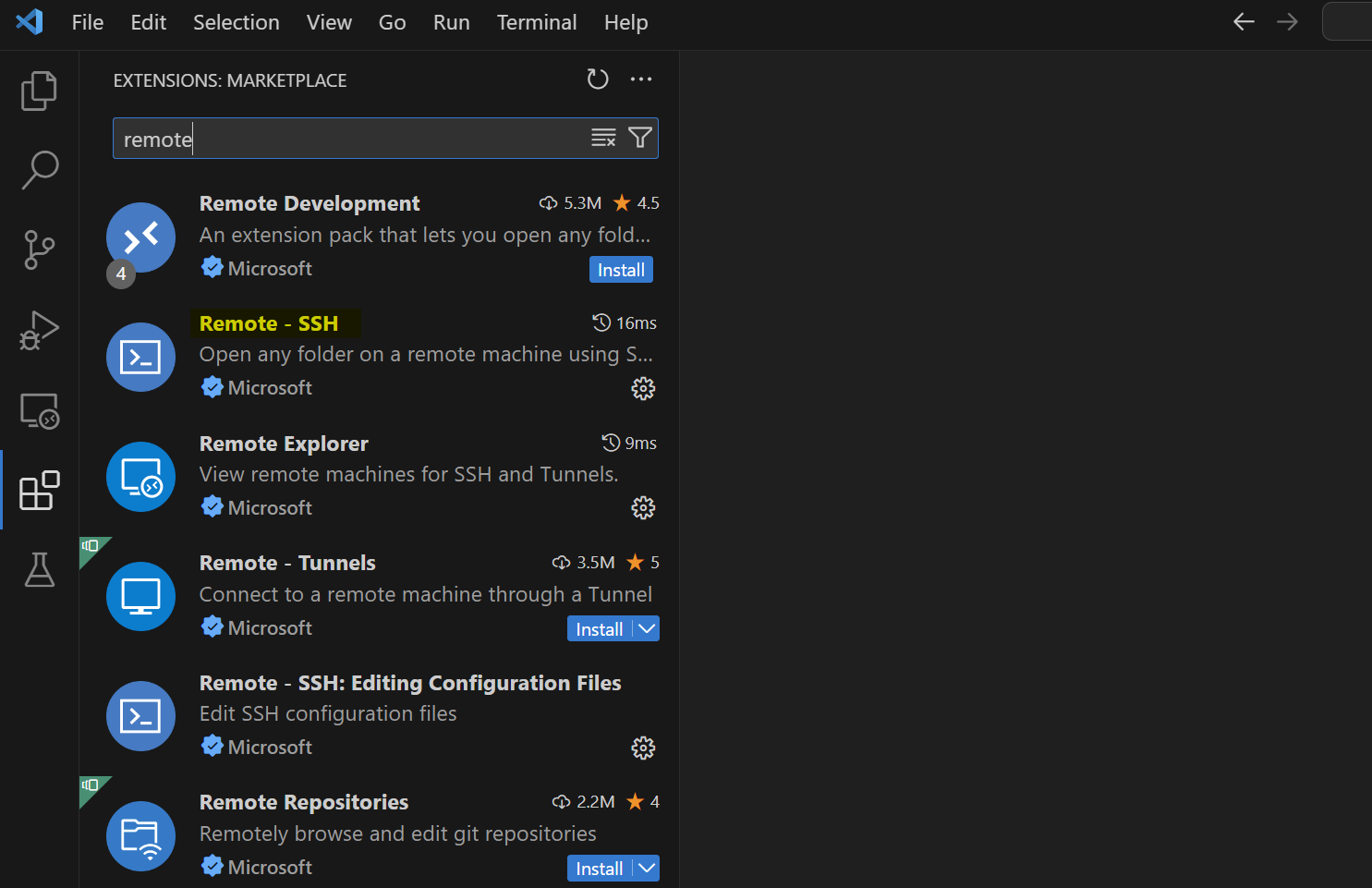The width and height of the screenshot is (1372, 888).
Task: Click the Remote Development extension icon
Action: 140,237
